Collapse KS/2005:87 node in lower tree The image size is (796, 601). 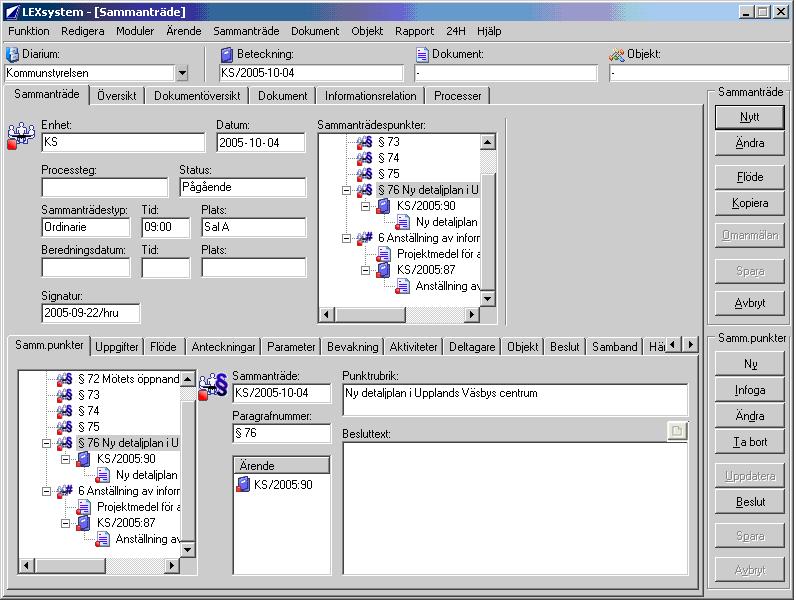click(65, 523)
